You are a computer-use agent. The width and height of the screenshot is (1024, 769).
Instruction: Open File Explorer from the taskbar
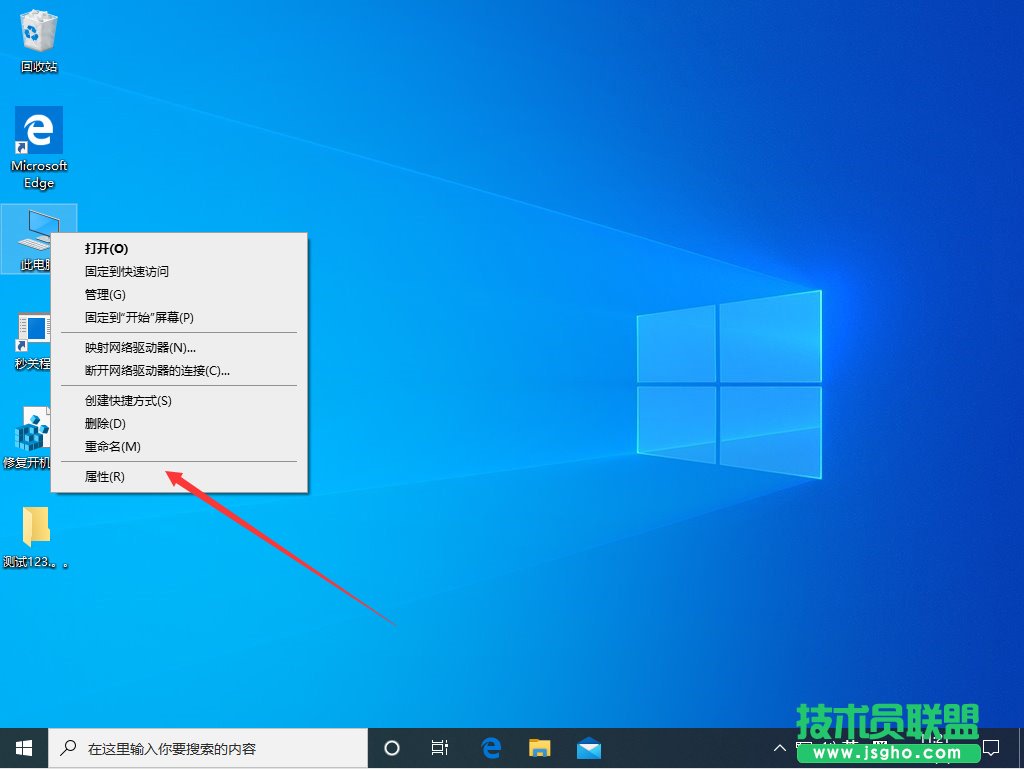click(x=539, y=747)
